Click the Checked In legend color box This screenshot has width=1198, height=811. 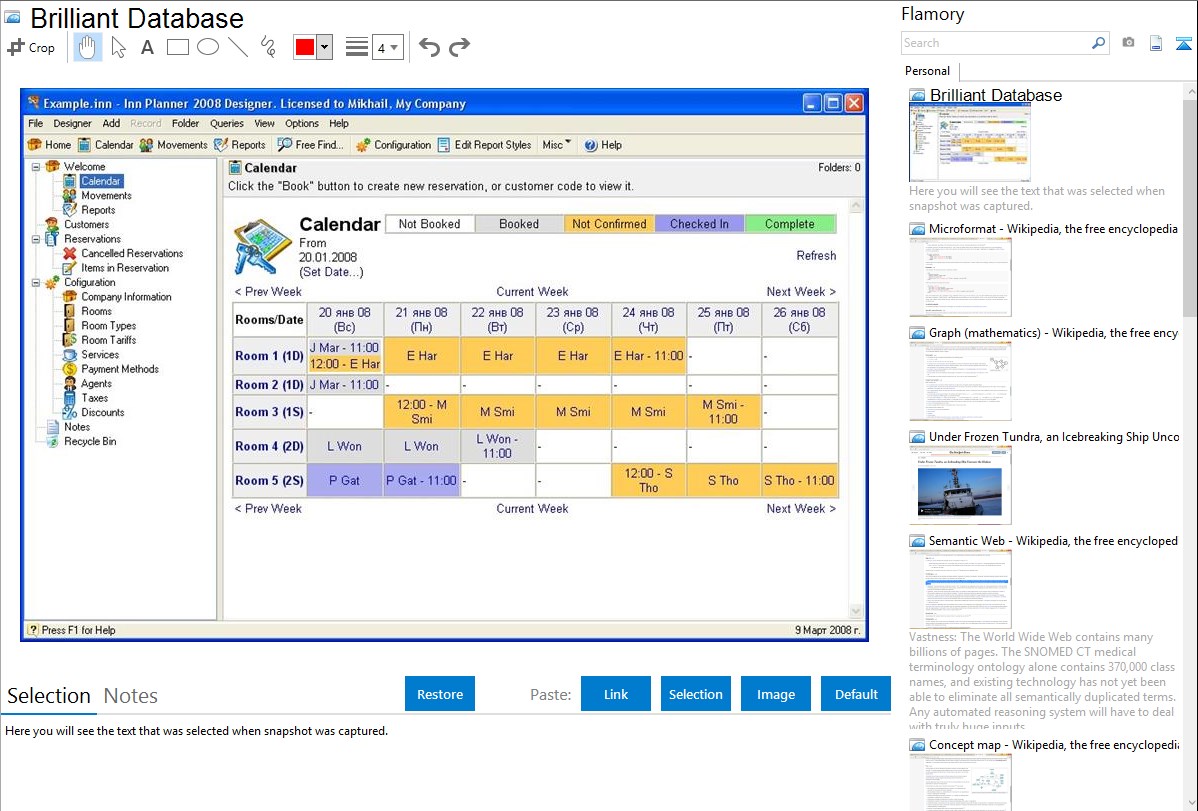(699, 224)
